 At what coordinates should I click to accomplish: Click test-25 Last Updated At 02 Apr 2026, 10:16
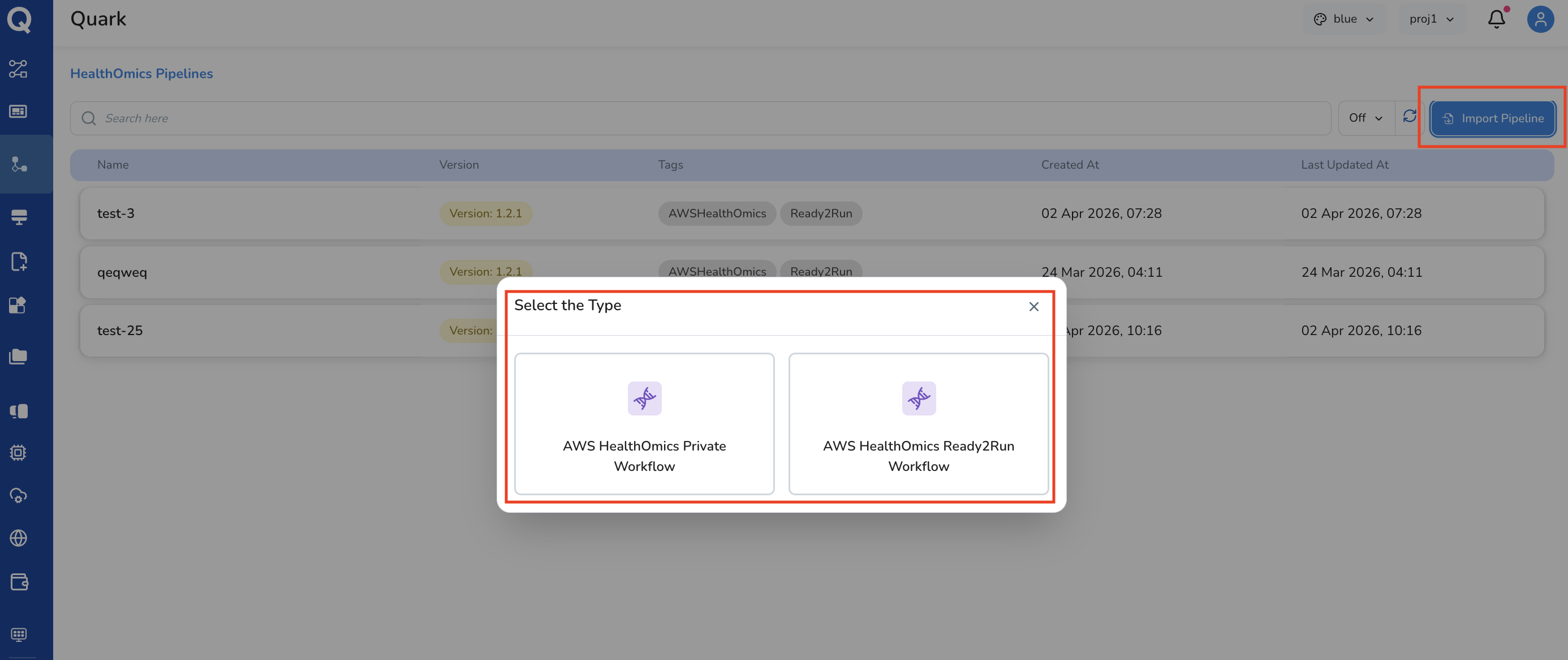pos(1361,331)
